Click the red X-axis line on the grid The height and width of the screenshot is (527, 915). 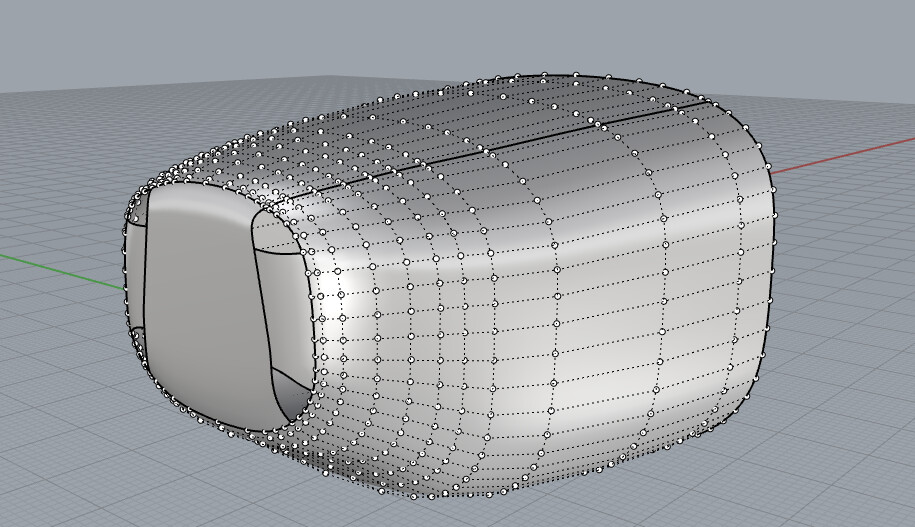842,156
